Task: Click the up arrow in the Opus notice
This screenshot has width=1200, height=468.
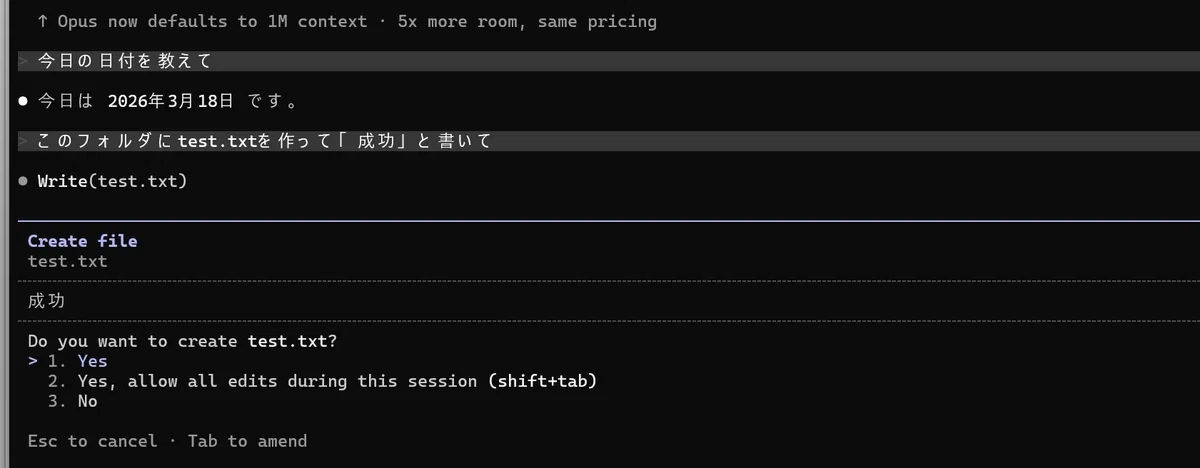Action: pyautogui.click(x=43, y=21)
